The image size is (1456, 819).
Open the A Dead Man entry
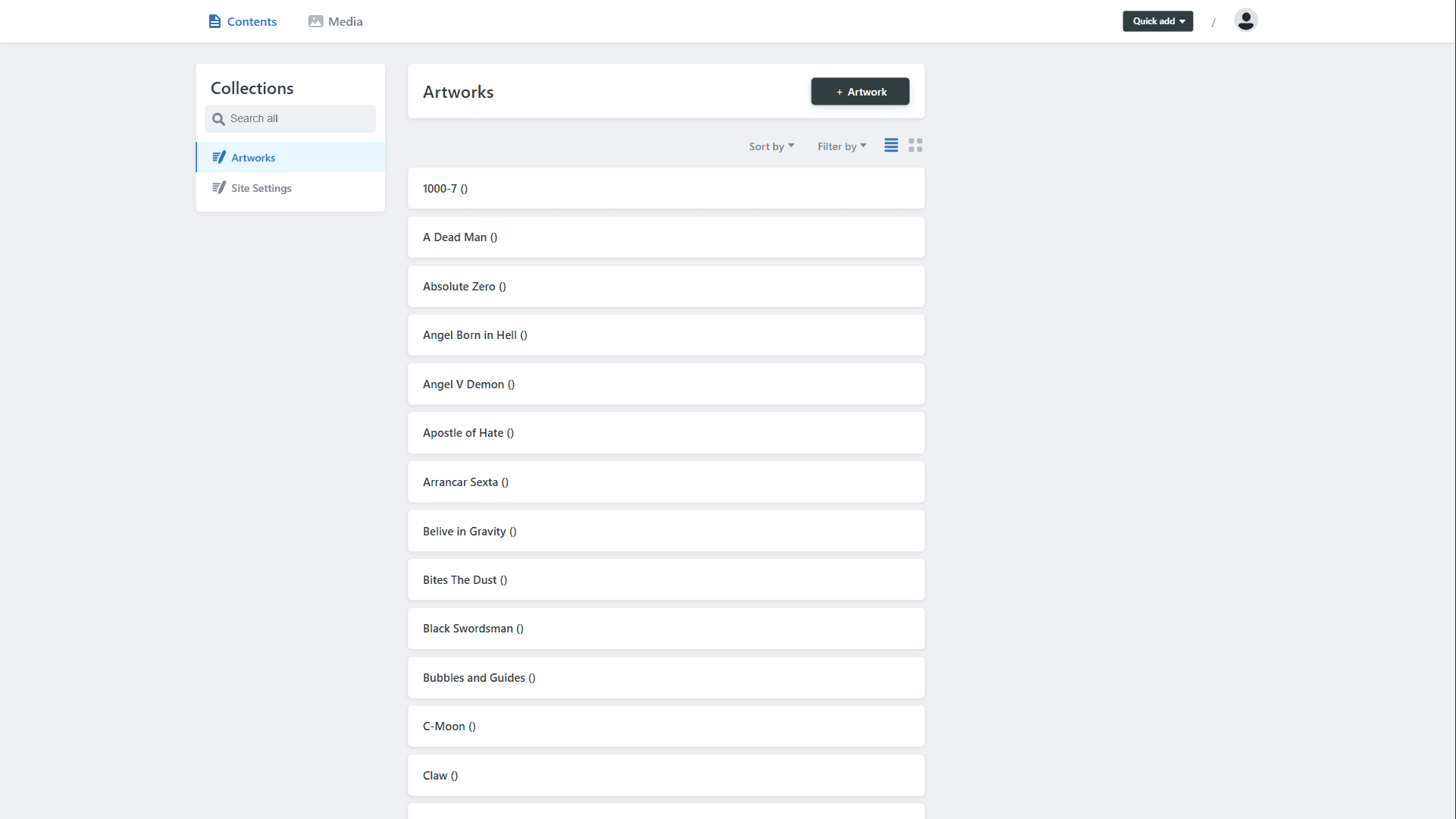(x=666, y=237)
